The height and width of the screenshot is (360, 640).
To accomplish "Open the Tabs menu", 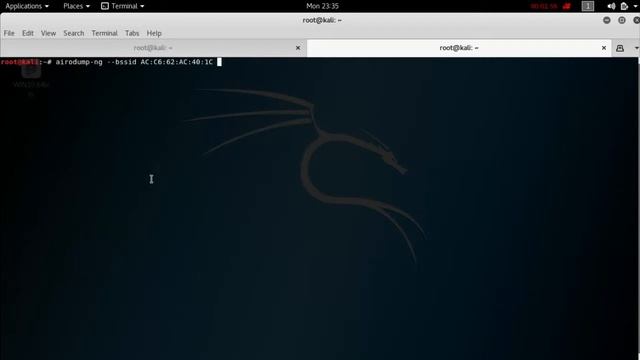I will click(x=132, y=33).
